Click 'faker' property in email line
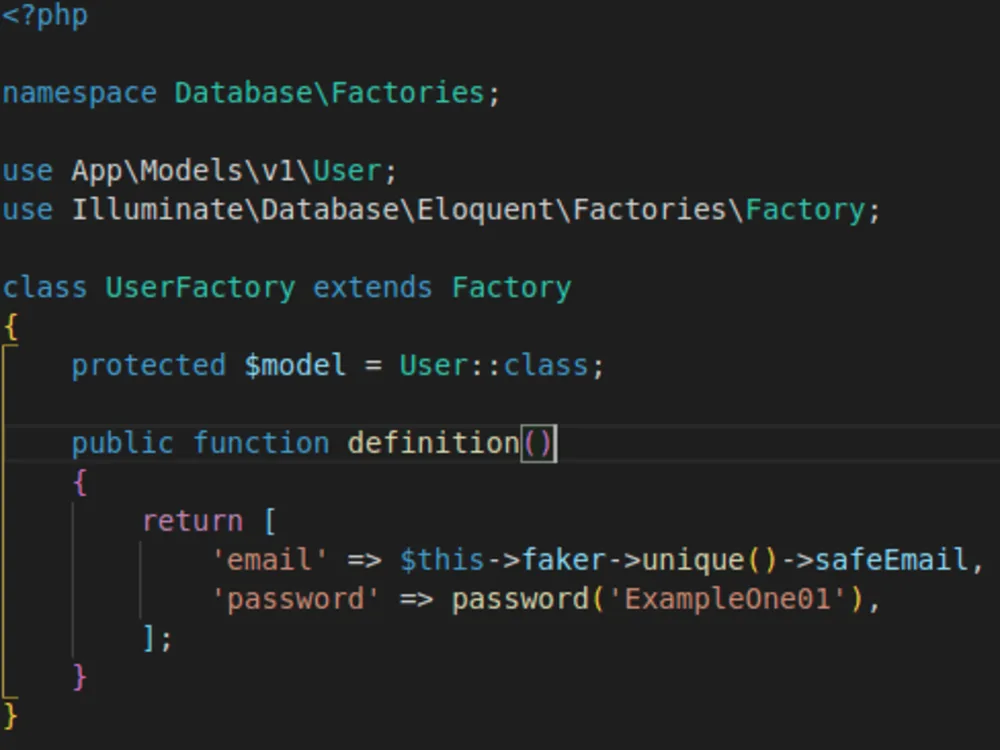The height and width of the screenshot is (750, 1000). tap(564, 560)
